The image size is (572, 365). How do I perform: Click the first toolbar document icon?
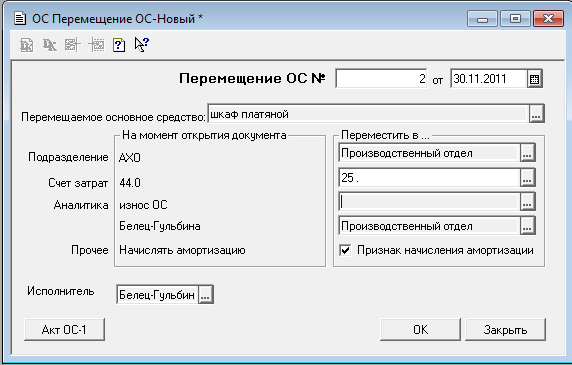pos(27,45)
